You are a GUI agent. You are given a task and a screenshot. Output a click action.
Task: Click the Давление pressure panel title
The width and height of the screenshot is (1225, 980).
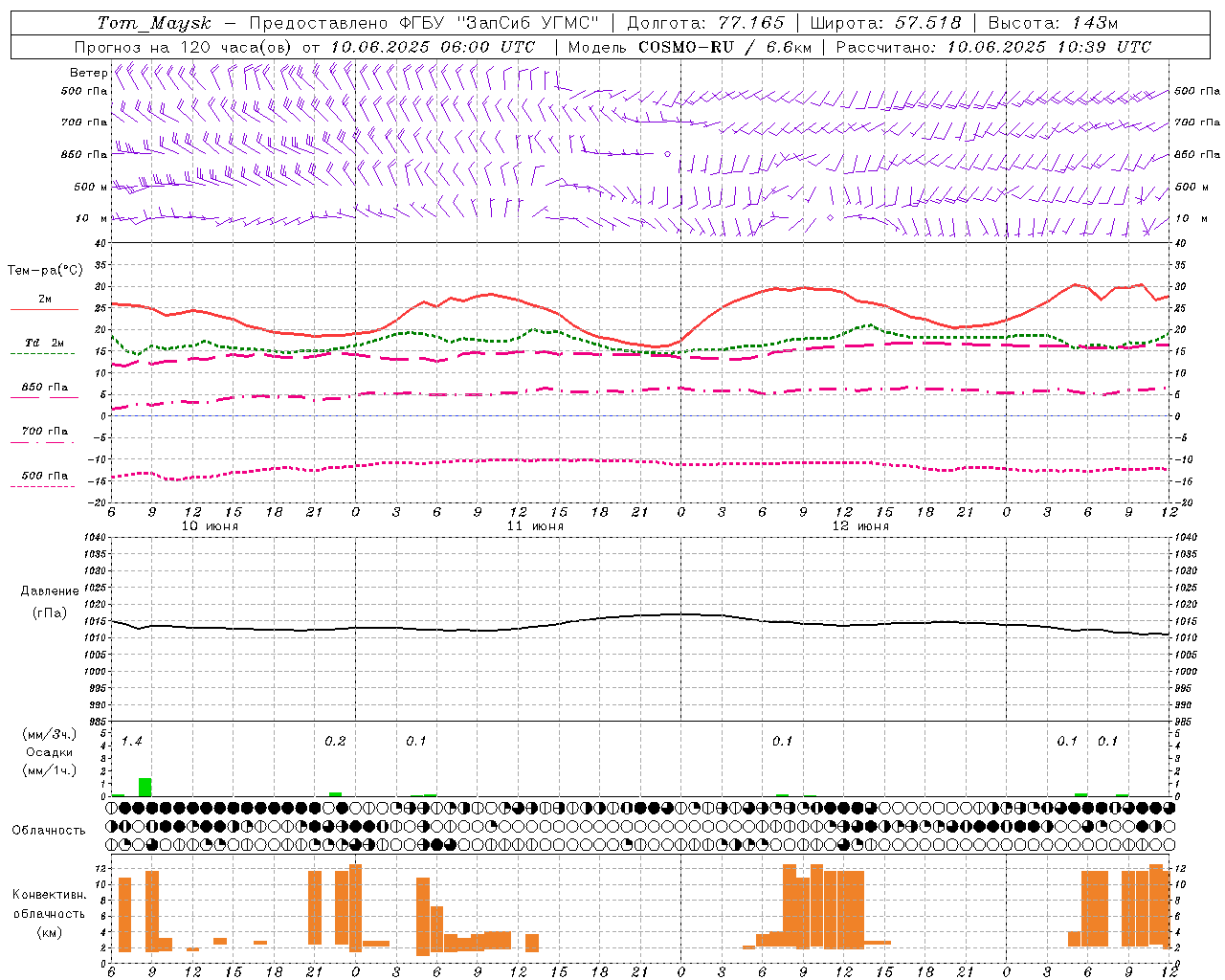50,591
